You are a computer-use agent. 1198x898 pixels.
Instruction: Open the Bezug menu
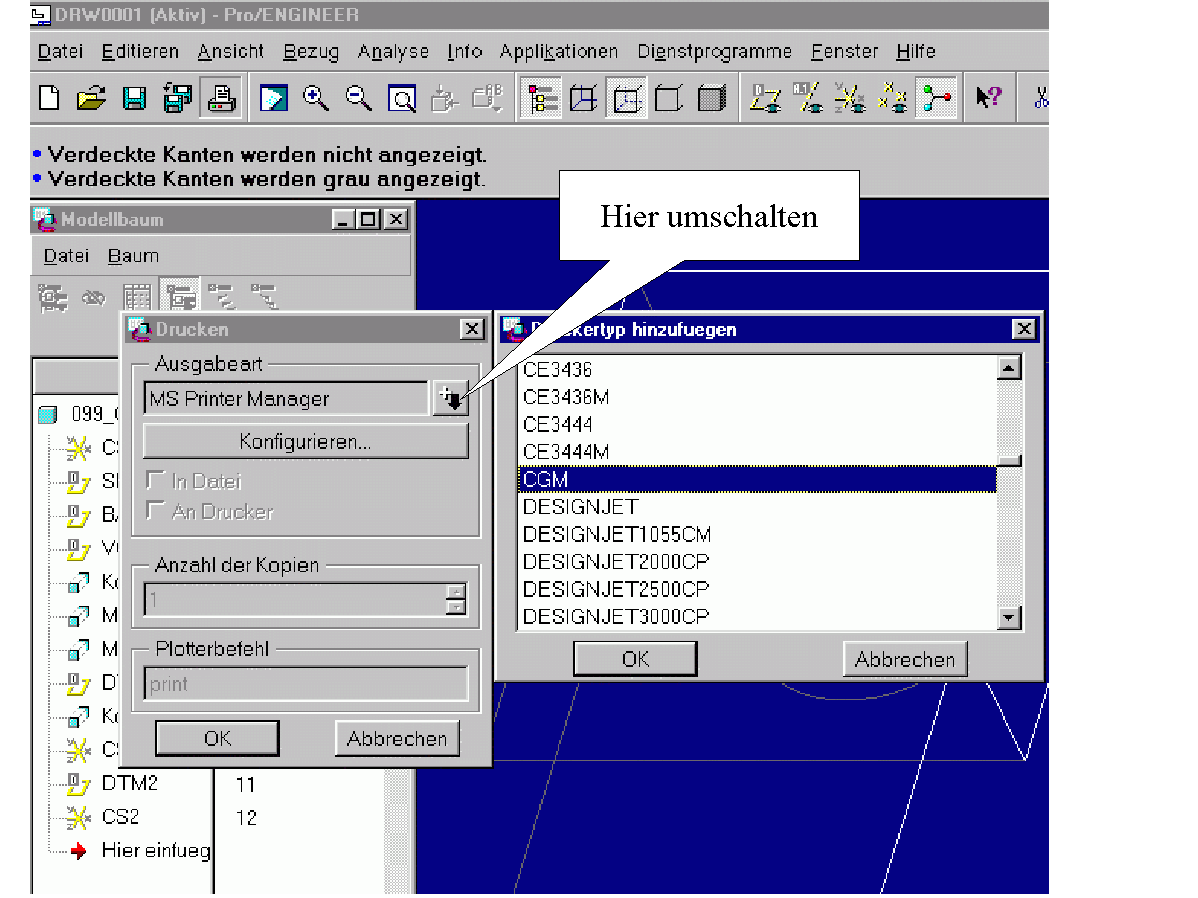coord(311,51)
